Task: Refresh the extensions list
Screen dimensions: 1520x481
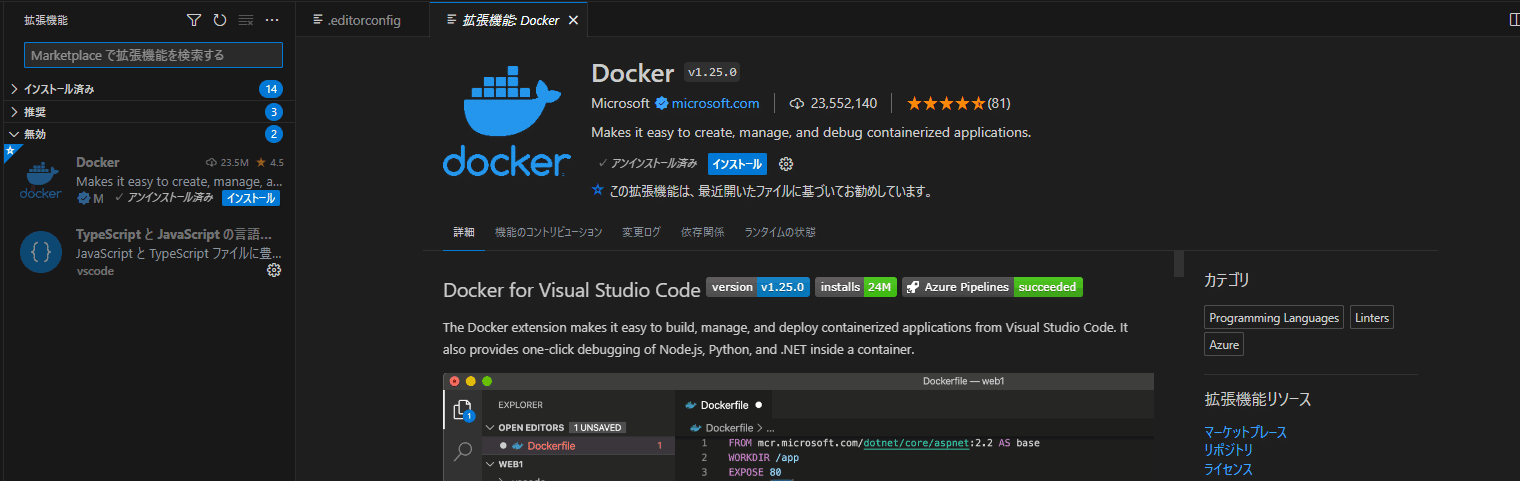Action: click(x=220, y=20)
